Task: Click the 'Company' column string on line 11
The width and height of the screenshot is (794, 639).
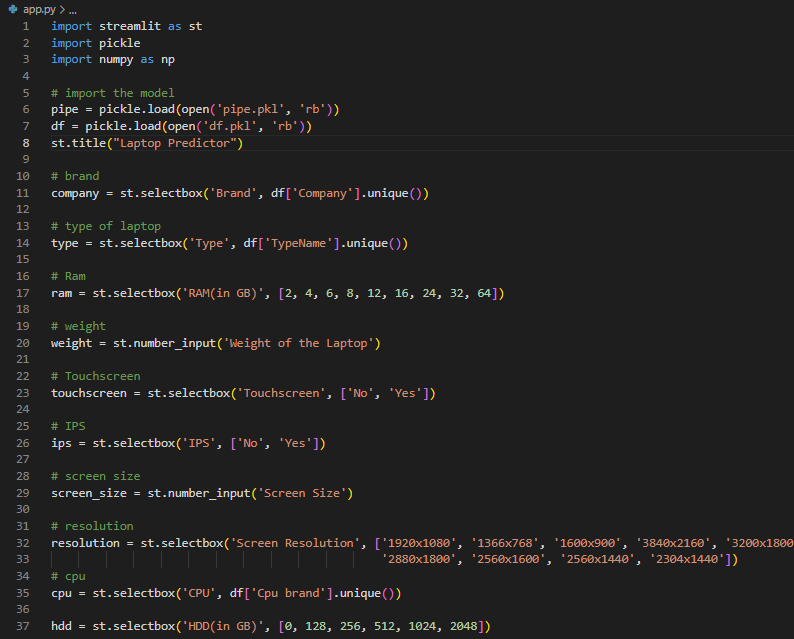Action: 323,193
